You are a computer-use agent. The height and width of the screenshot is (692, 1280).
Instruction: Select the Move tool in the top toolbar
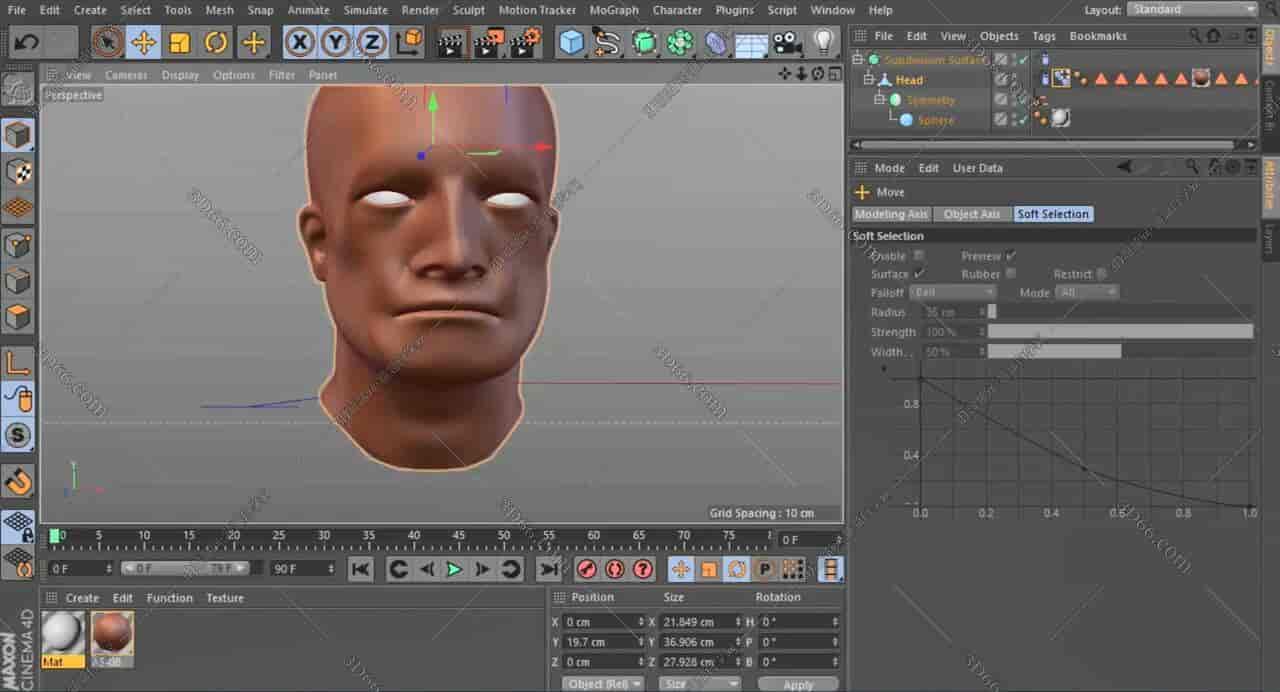pyautogui.click(x=143, y=43)
